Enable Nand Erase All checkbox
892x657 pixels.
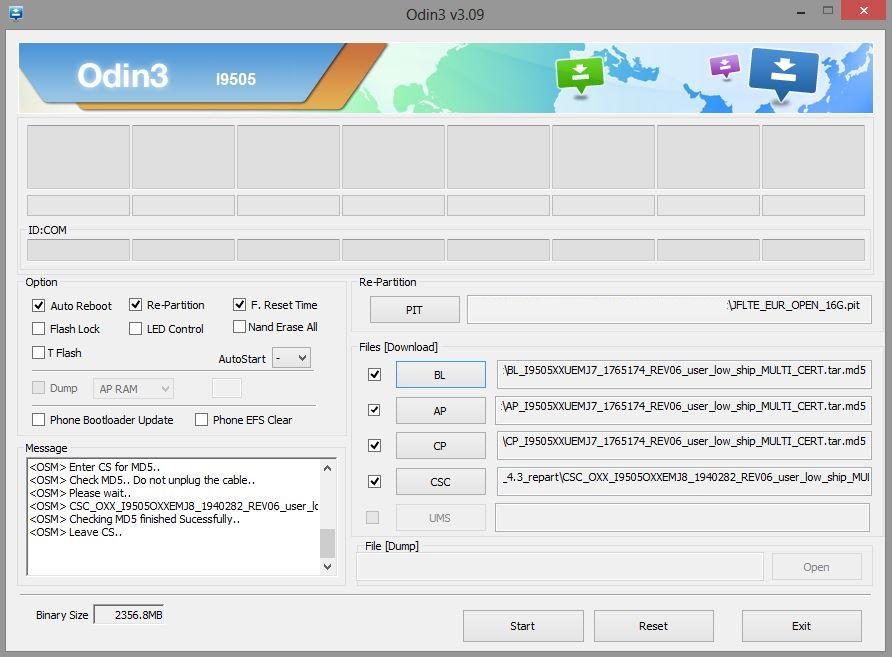tap(239, 327)
